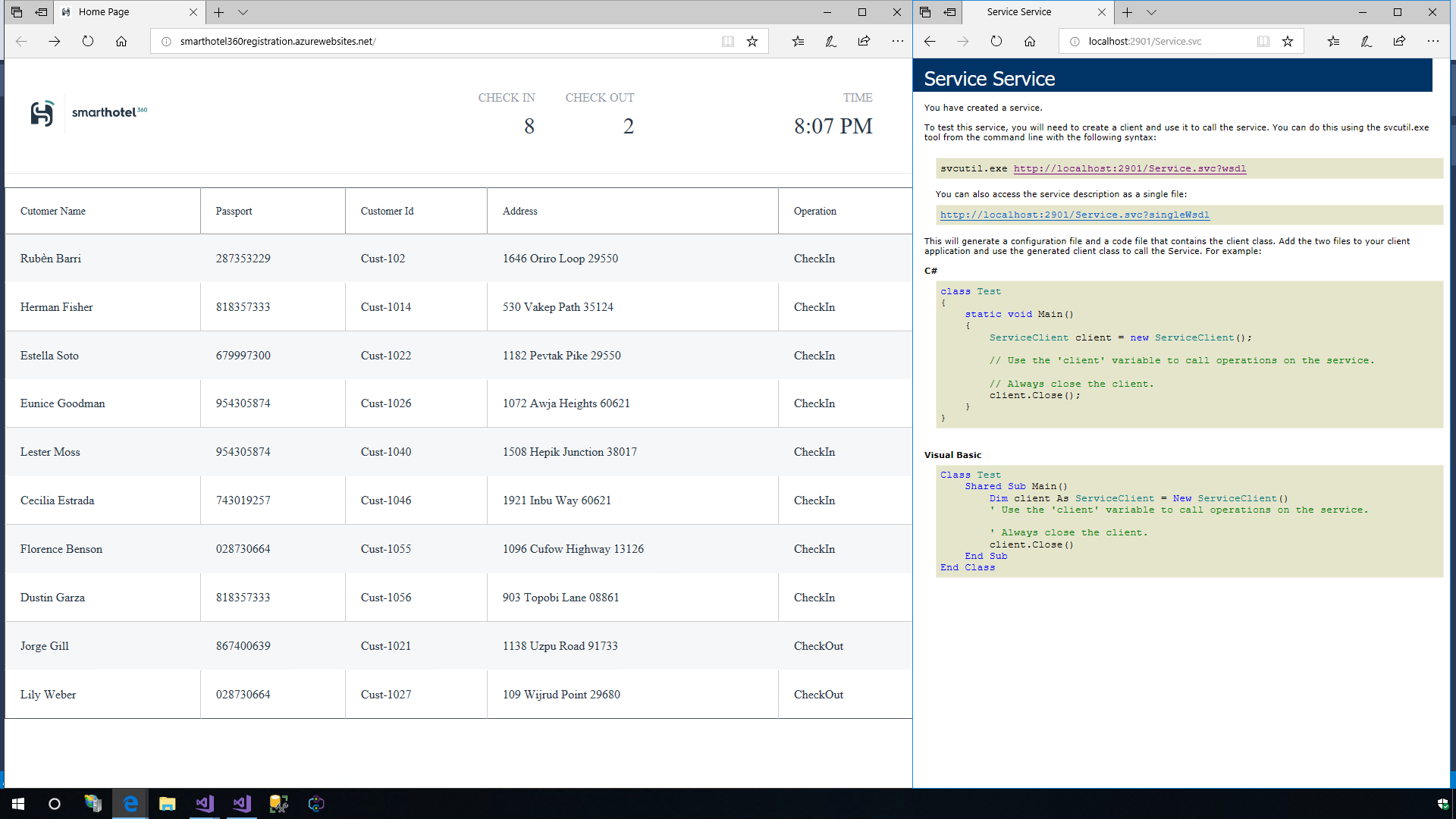Click Add notes pen icon left browser
Viewport: 1456px width, 819px height.
click(831, 42)
